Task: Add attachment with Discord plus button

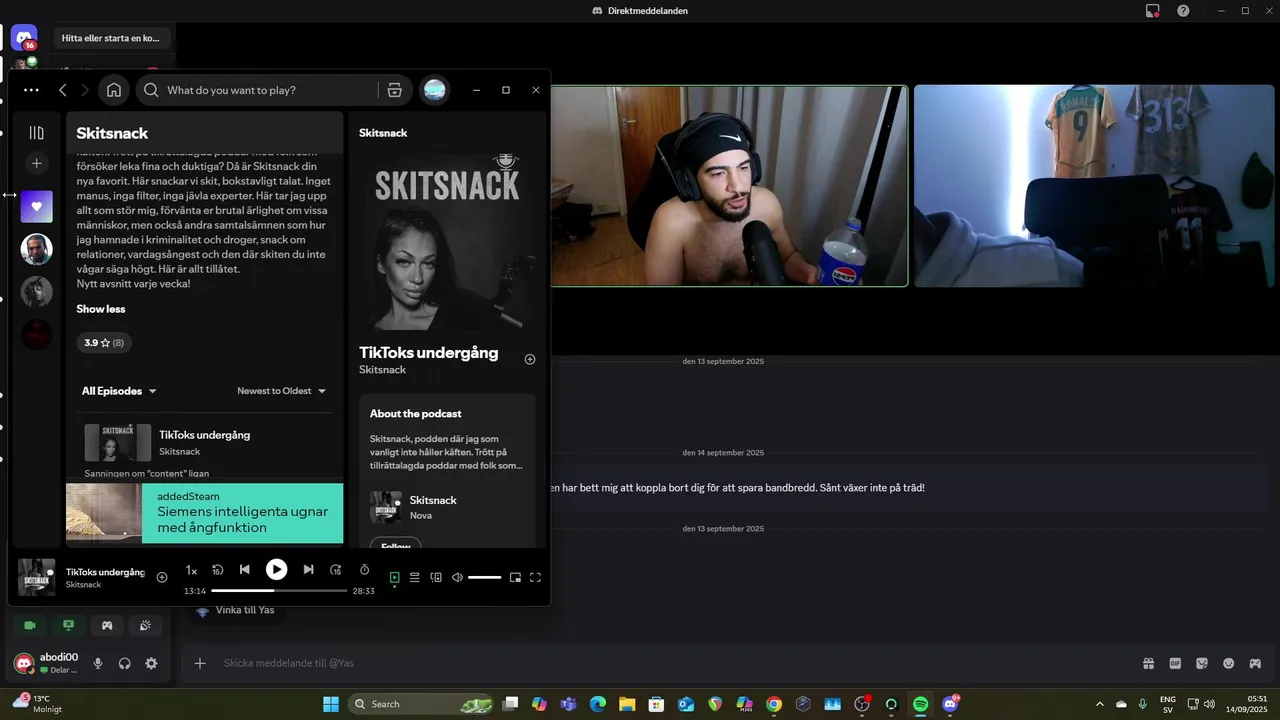Action: [199, 663]
